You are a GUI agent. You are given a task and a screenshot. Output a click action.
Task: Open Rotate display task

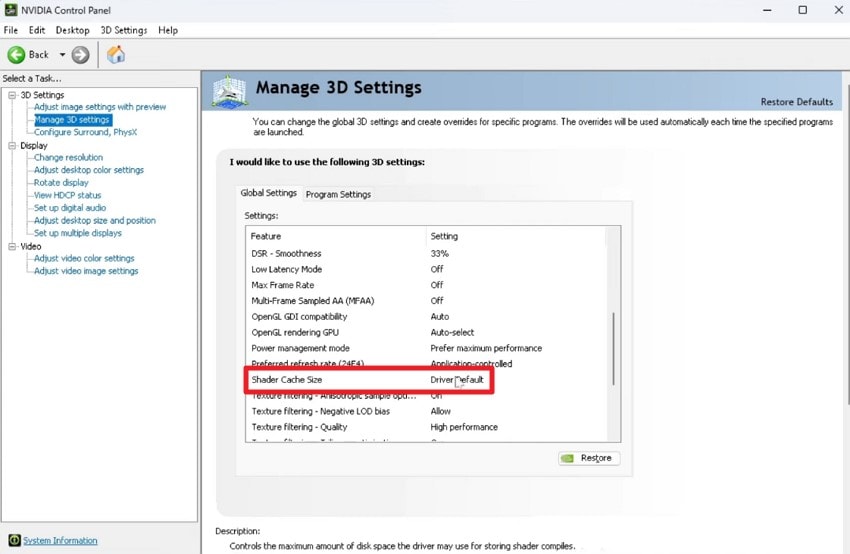tap(61, 183)
